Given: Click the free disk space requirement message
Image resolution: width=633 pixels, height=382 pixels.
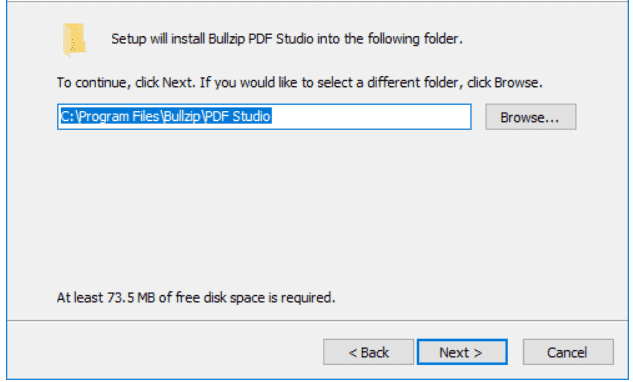Looking at the screenshot, I should point(196,298).
